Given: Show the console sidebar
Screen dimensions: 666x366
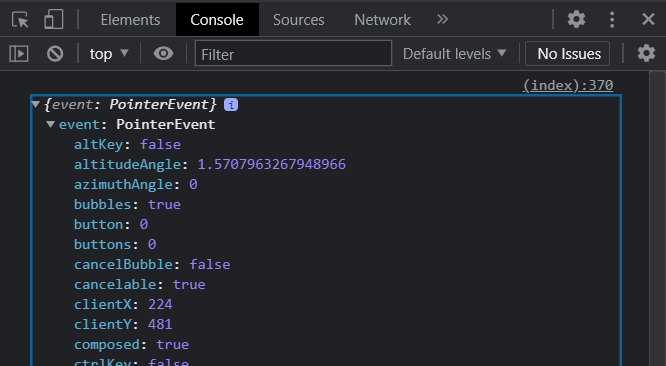Looking at the screenshot, I should coord(19,54).
